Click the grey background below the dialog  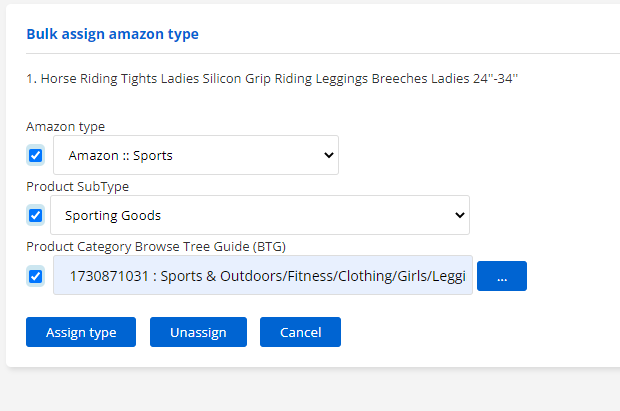tap(310, 390)
